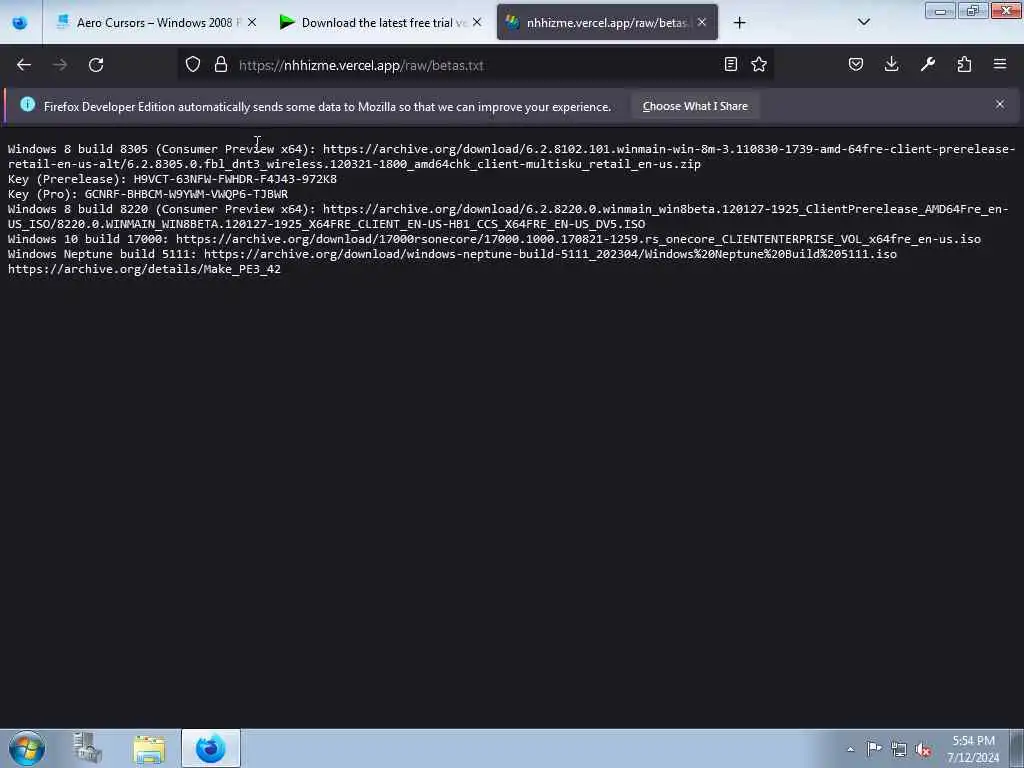Image resolution: width=1024 pixels, height=768 pixels.
Task: Toggle reader view icon
Action: [x=731, y=64]
